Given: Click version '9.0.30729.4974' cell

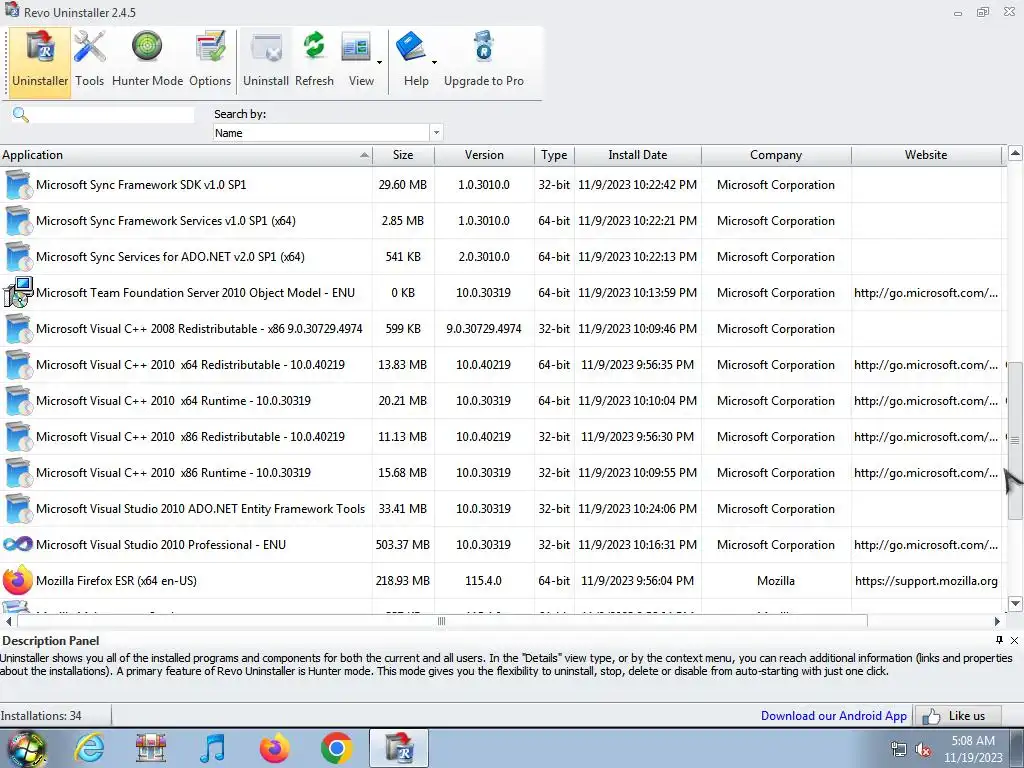Looking at the screenshot, I should pyautogui.click(x=484, y=328).
